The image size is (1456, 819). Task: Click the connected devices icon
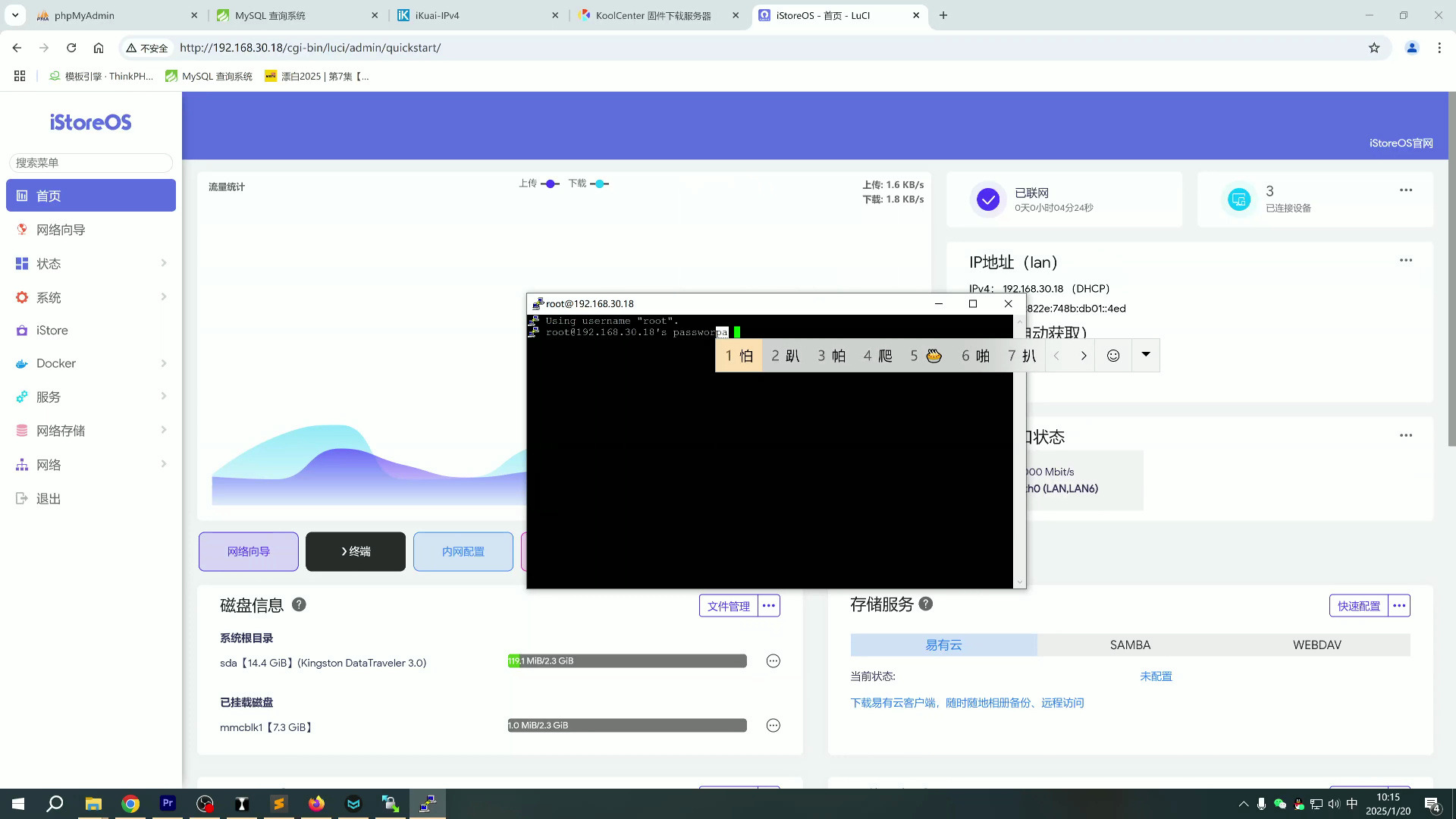1238,199
